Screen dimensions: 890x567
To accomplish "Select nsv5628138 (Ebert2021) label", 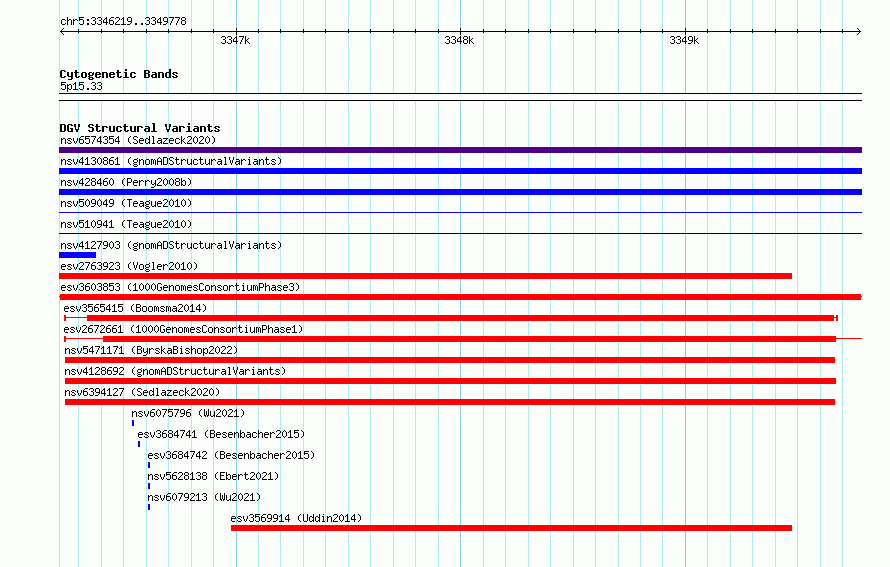I will pyautogui.click(x=213, y=476).
